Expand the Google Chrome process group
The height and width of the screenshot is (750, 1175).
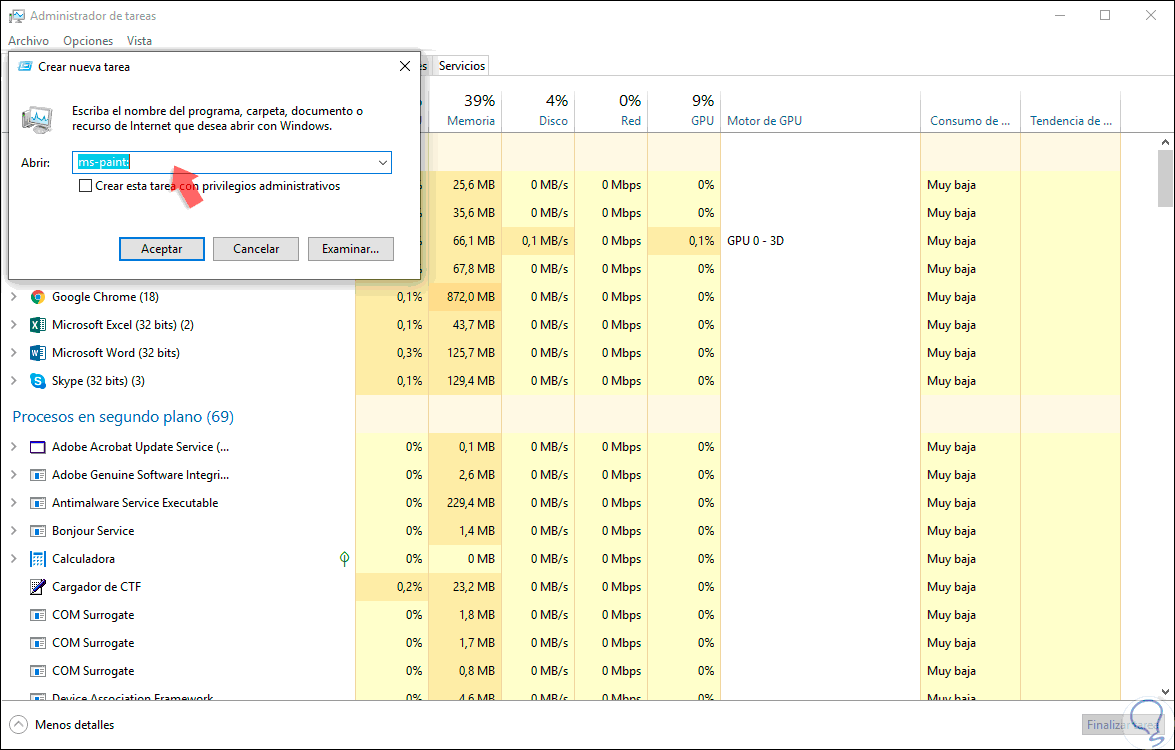14,297
